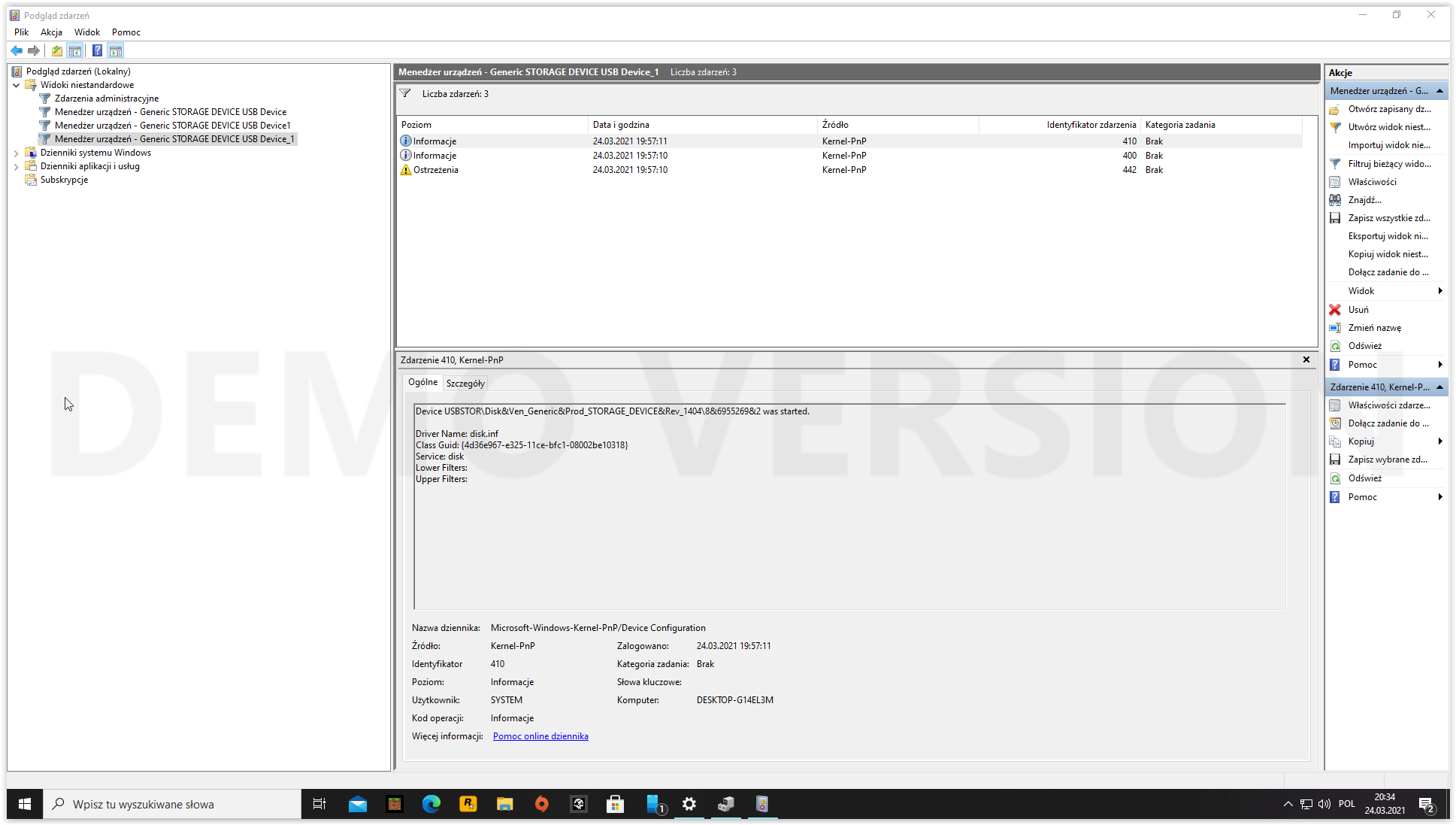Select the Ostrzeżenia event 442 row
This screenshot has width=1456, height=825.
click(631, 170)
